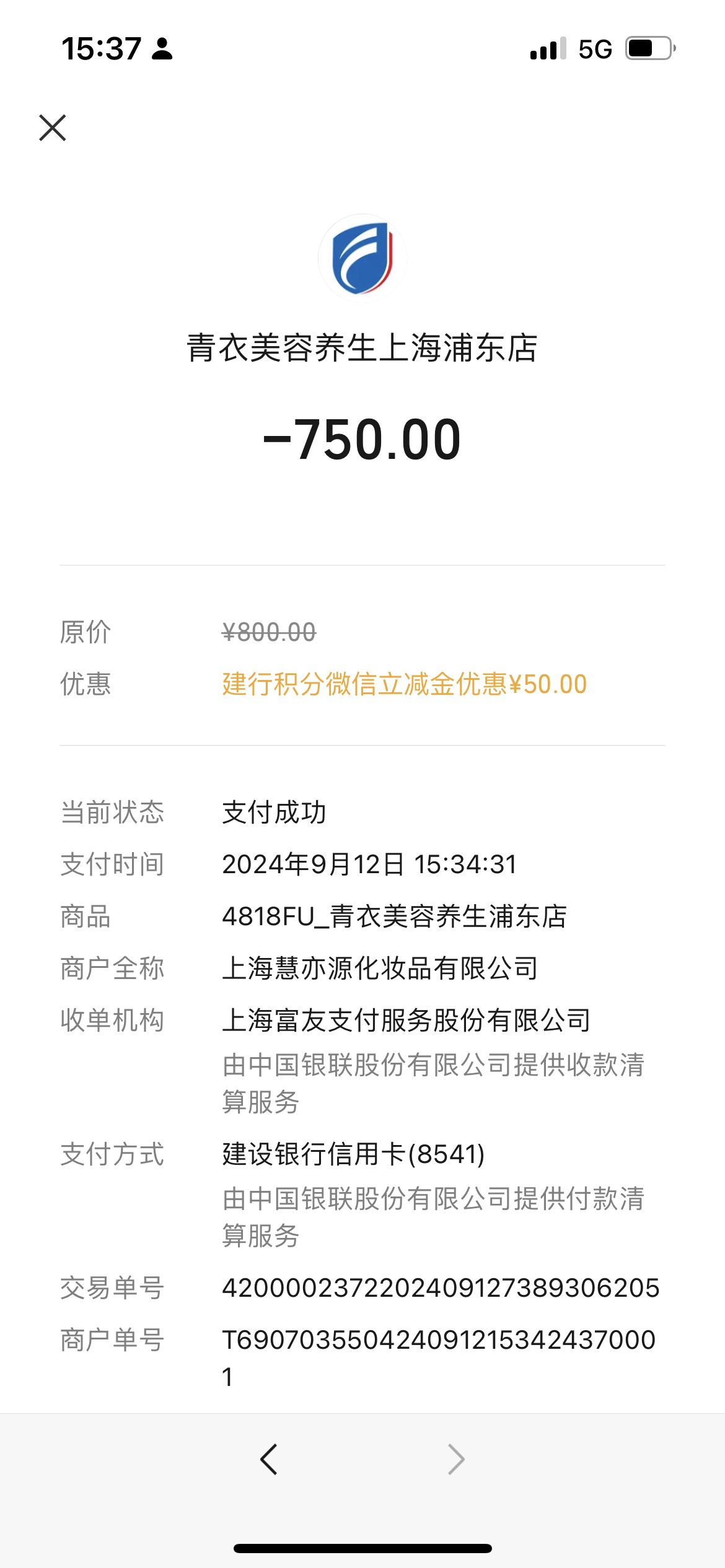This screenshot has height=1568, width=725.
Task: Tap merchant full name 上海慧亦源化妆品有限公司
Action: pyautogui.click(x=380, y=968)
